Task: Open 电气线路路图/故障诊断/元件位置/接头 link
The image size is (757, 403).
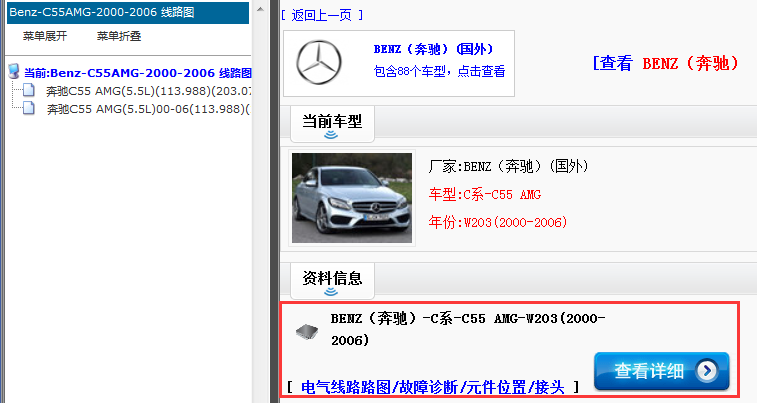Action: (x=433, y=387)
